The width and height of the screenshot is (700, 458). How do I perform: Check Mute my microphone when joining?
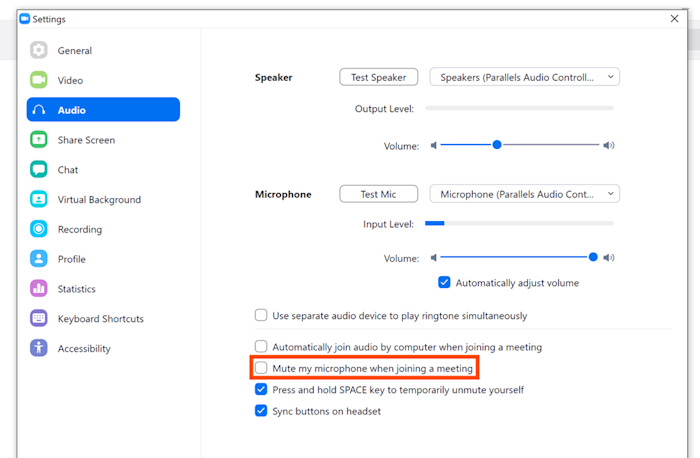tap(261, 368)
